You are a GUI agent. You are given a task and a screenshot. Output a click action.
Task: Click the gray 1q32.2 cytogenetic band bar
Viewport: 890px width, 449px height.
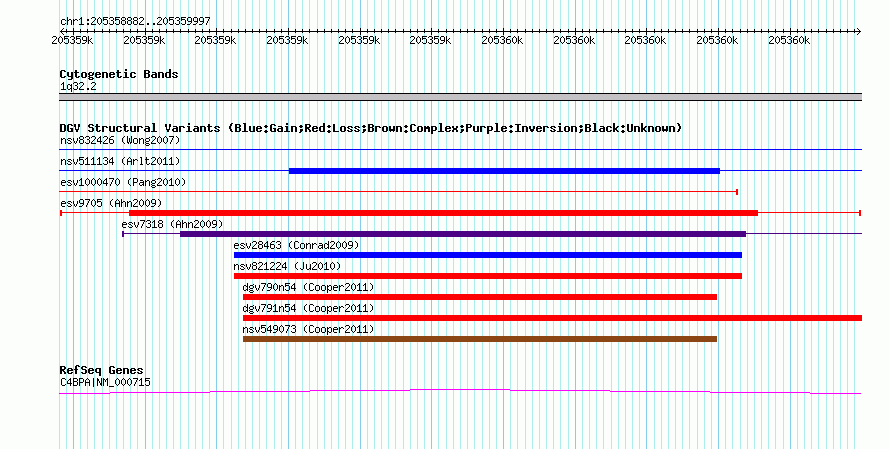460,97
